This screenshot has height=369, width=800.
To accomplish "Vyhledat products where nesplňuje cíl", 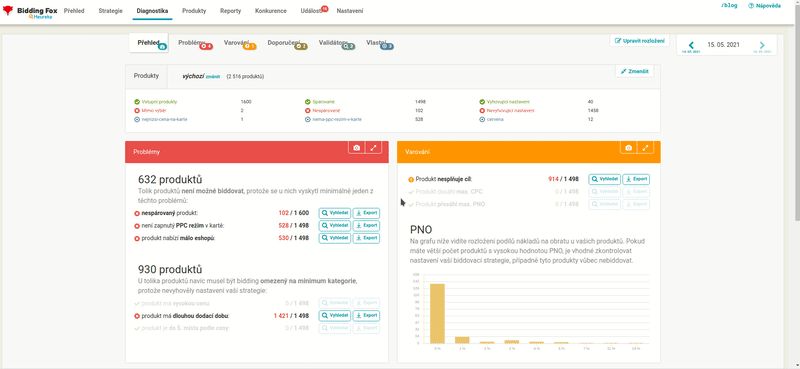I will [x=605, y=179].
